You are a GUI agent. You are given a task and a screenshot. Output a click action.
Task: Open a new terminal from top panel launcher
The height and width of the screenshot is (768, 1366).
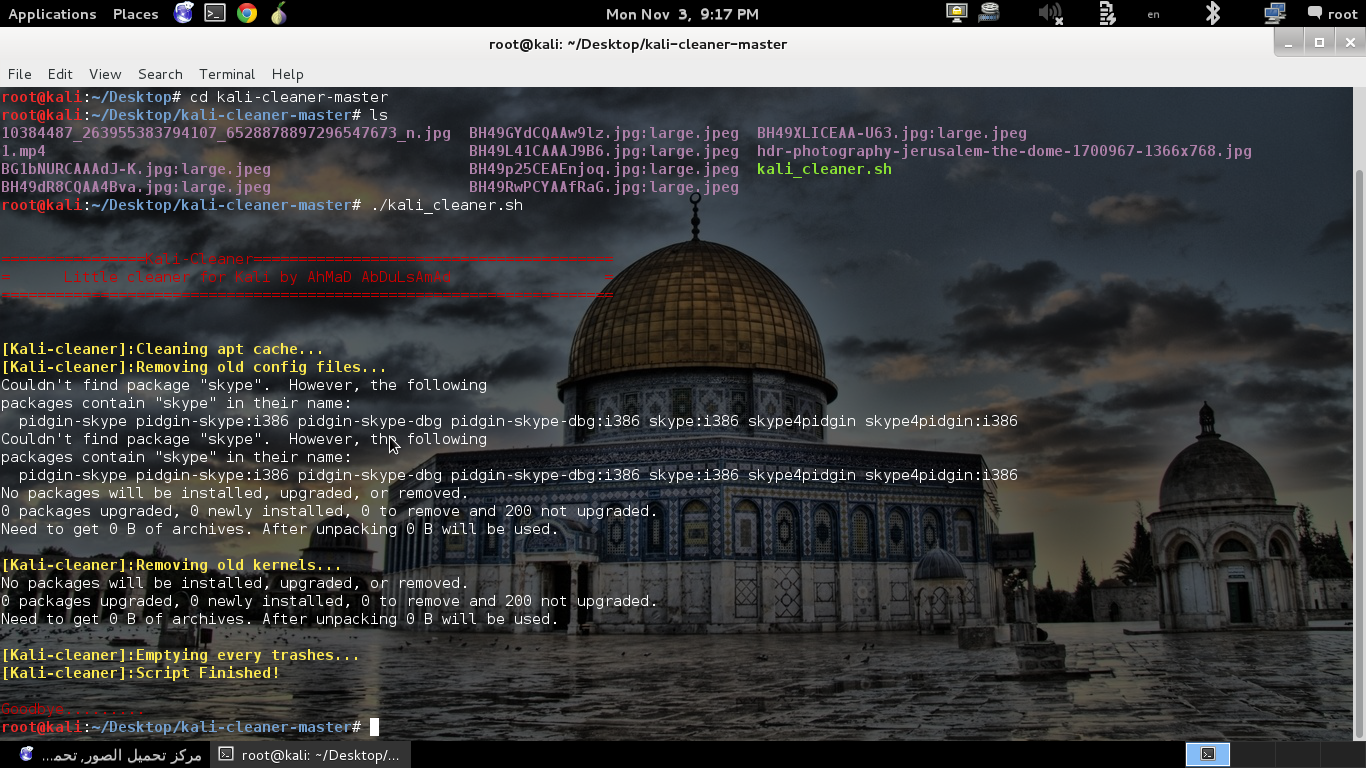(x=215, y=13)
